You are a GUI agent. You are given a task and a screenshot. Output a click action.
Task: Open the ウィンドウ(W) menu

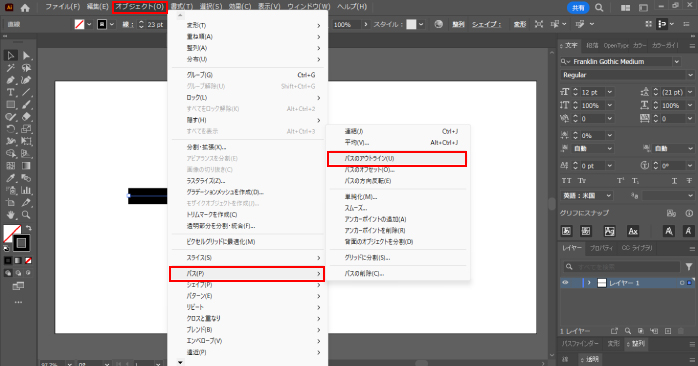point(308,7)
